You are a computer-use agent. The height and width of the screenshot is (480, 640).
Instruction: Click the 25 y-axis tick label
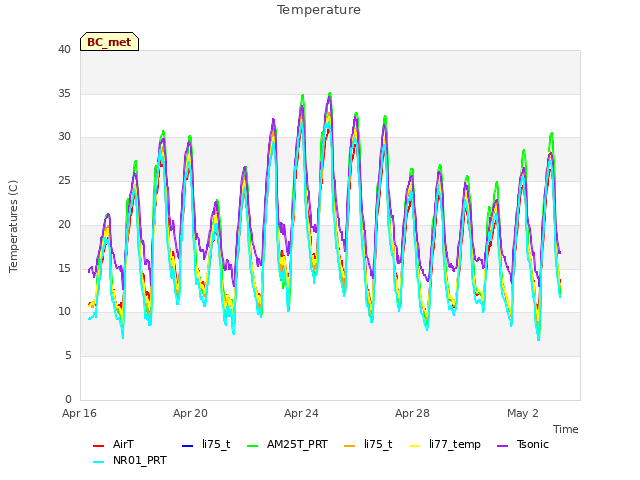click(x=64, y=180)
